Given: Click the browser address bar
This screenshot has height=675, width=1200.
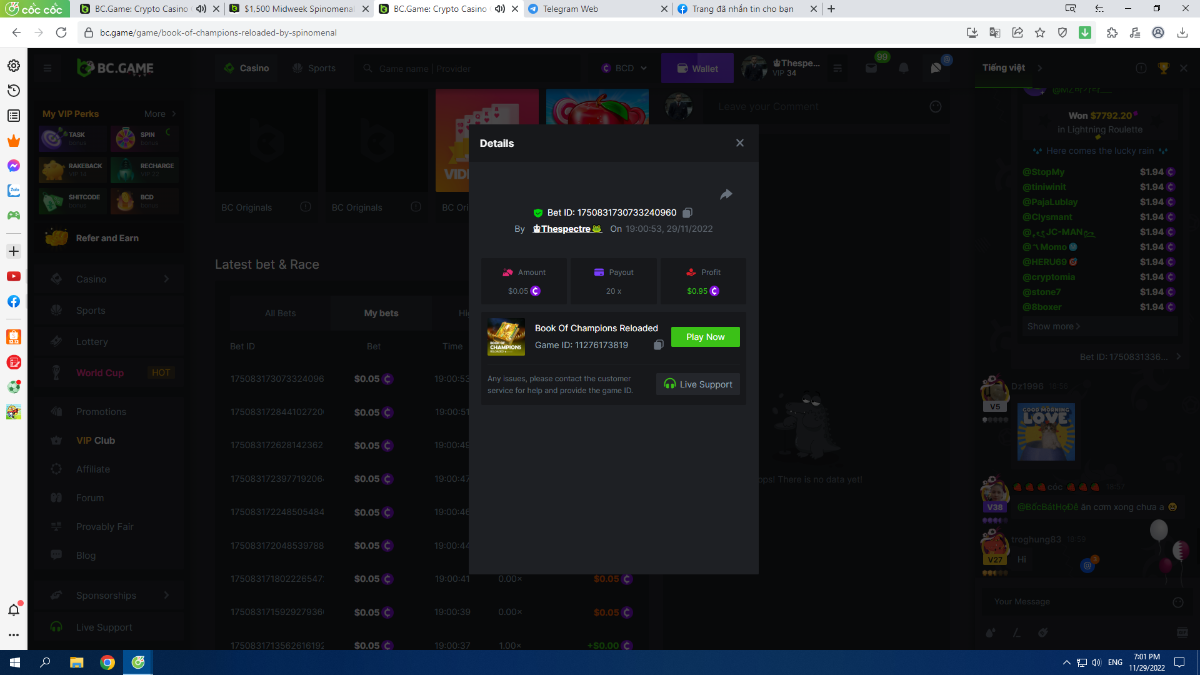Looking at the screenshot, I should coord(500,32).
